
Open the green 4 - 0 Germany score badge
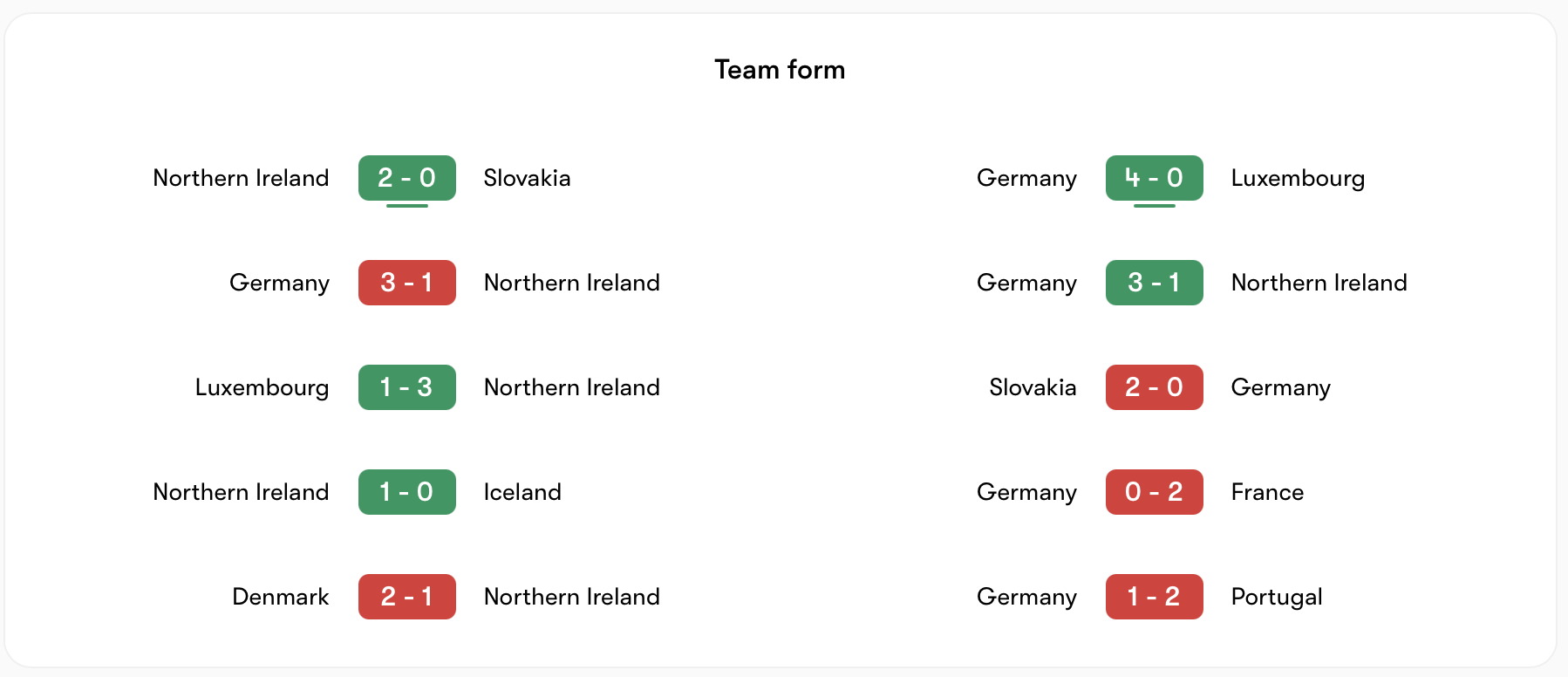(1154, 178)
